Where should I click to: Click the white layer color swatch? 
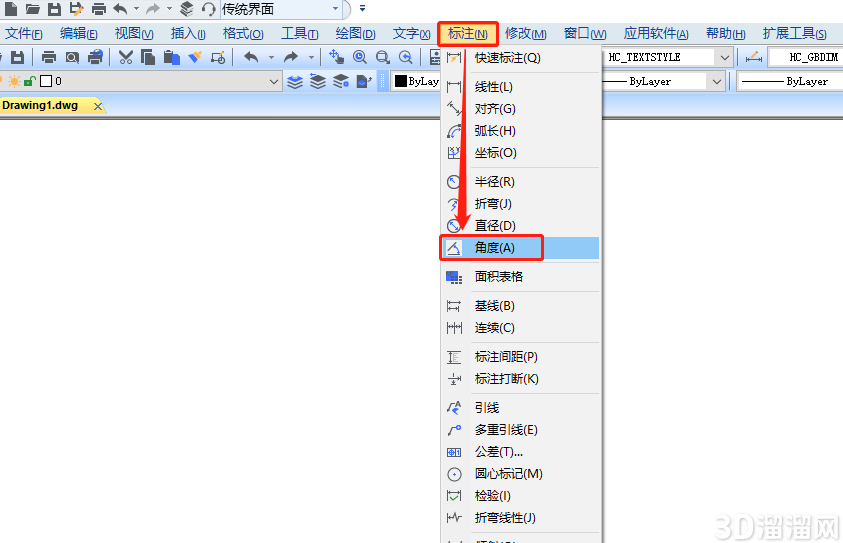point(46,81)
